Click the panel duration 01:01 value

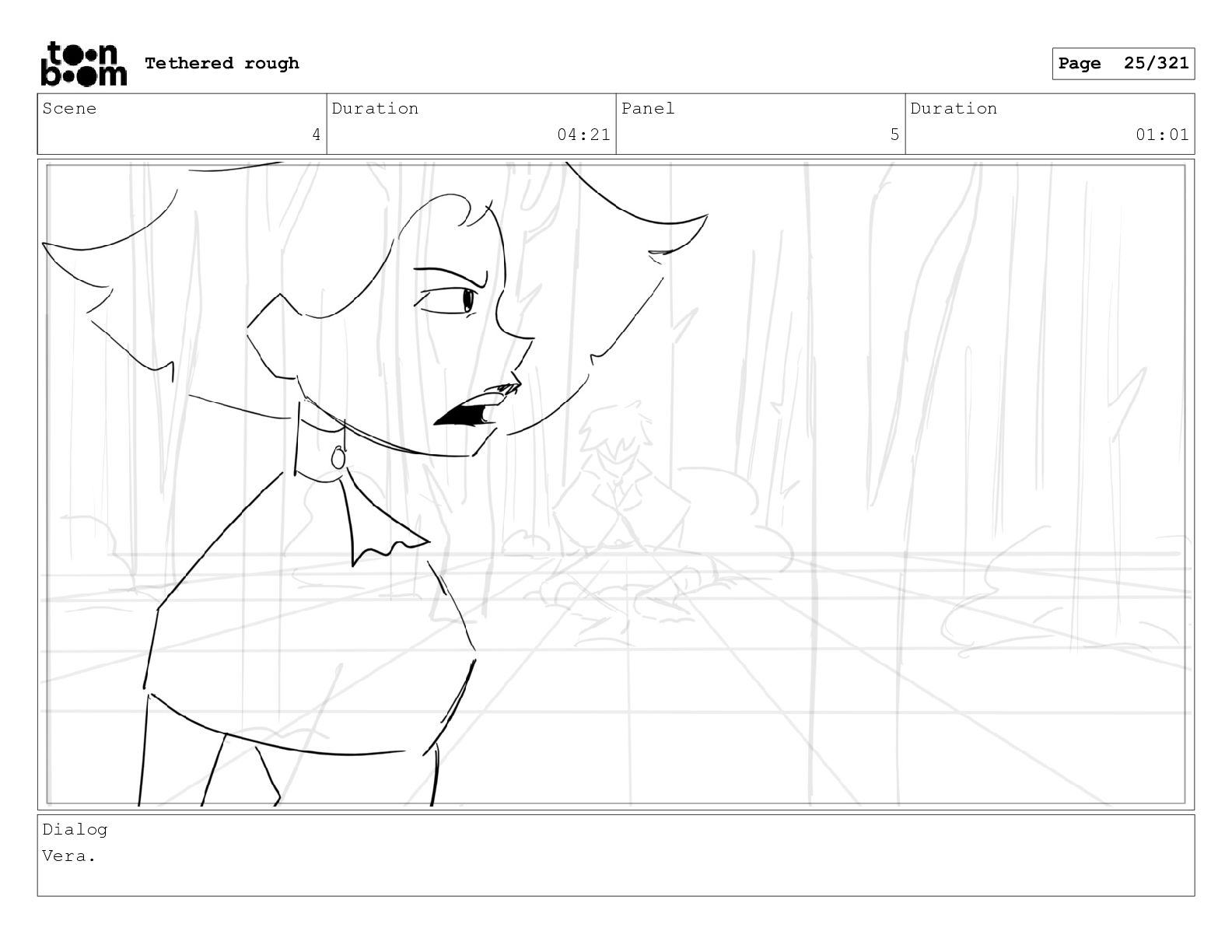point(1162,135)
